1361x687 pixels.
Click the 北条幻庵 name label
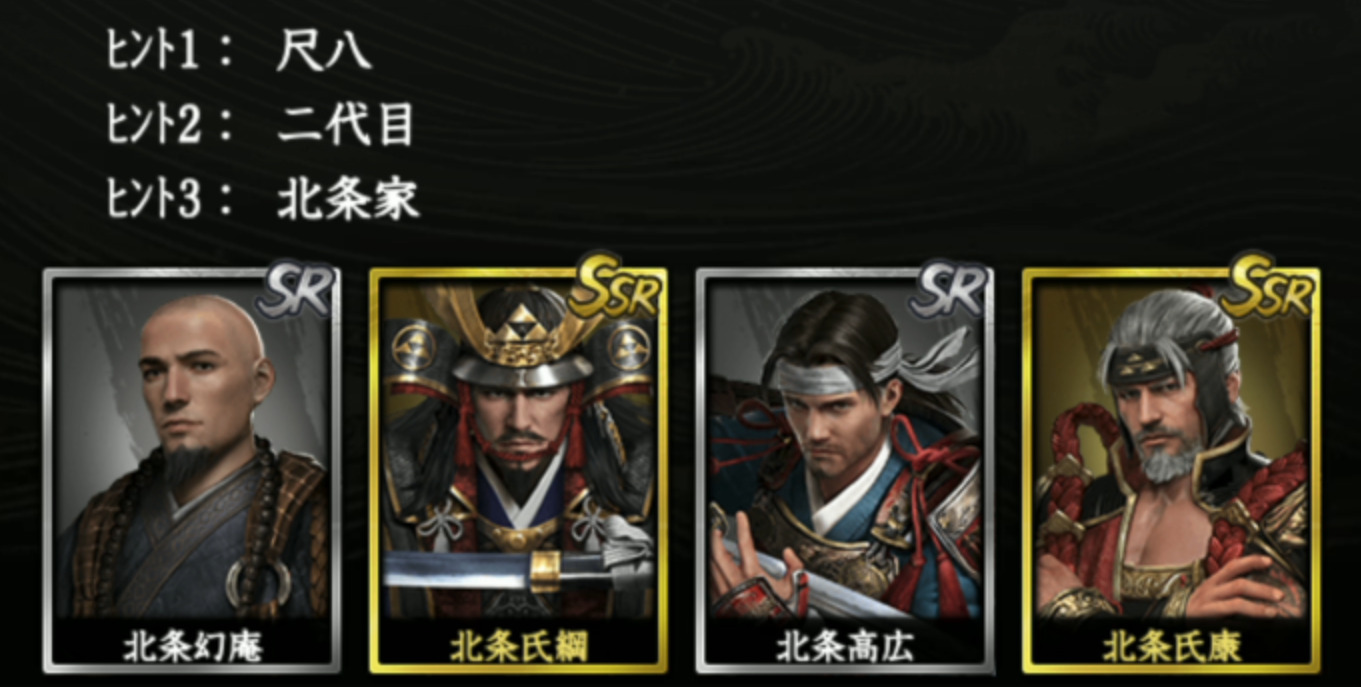point(193,646)
